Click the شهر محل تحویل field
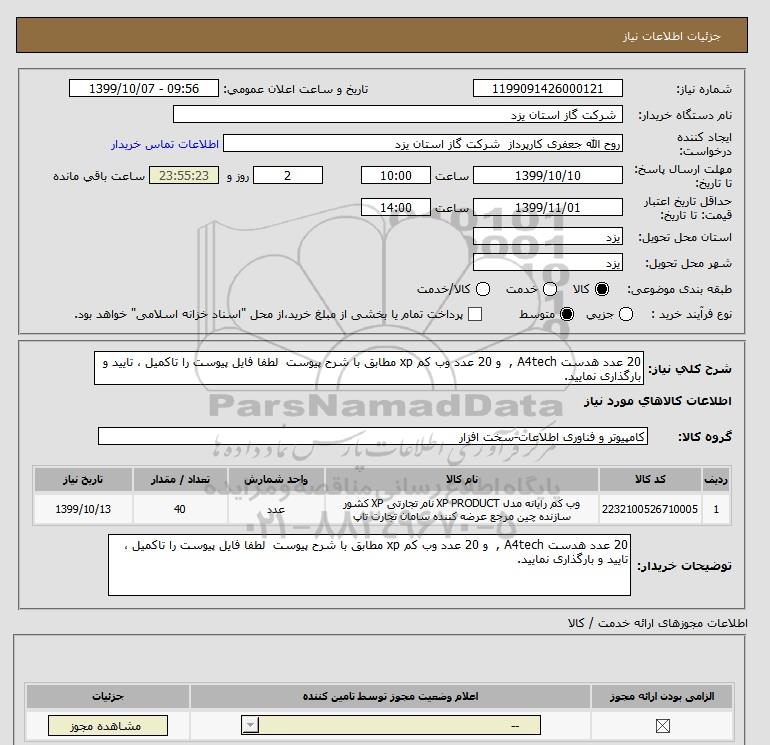The image size is (770, 745). [x=548, y=262]
